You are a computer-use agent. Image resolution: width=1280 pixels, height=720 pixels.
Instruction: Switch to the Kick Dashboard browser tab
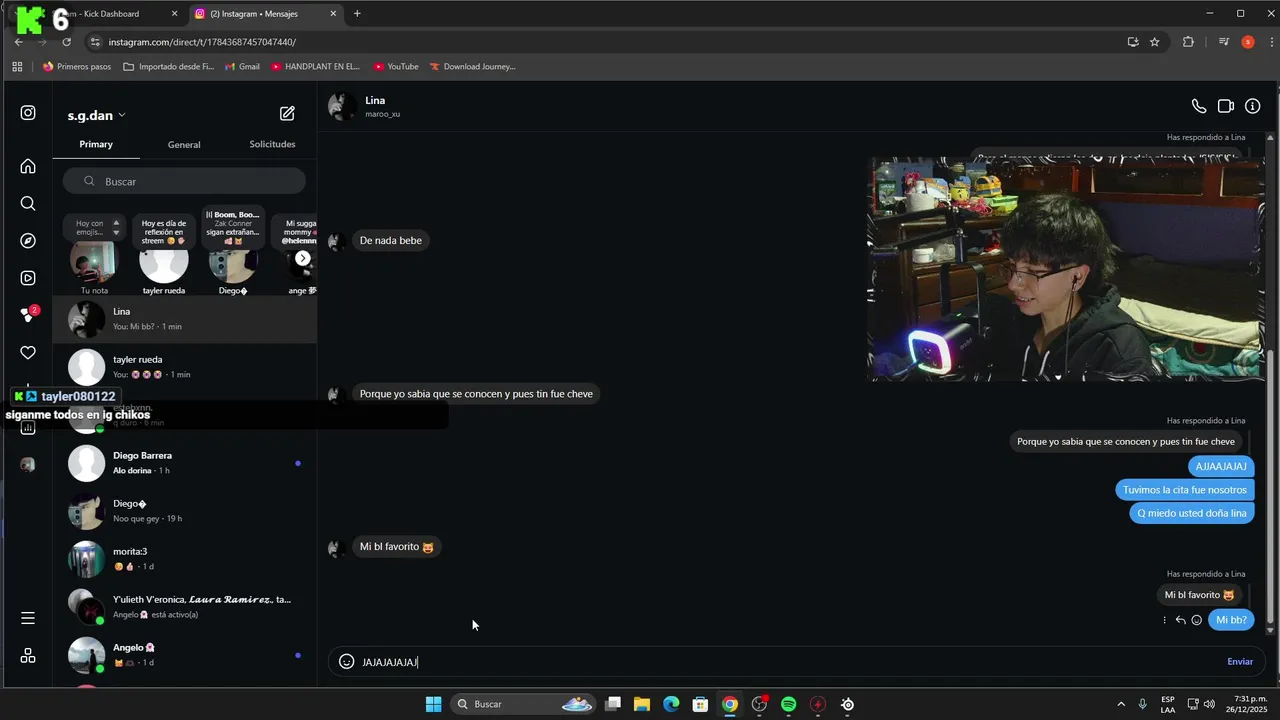point(110,14)
